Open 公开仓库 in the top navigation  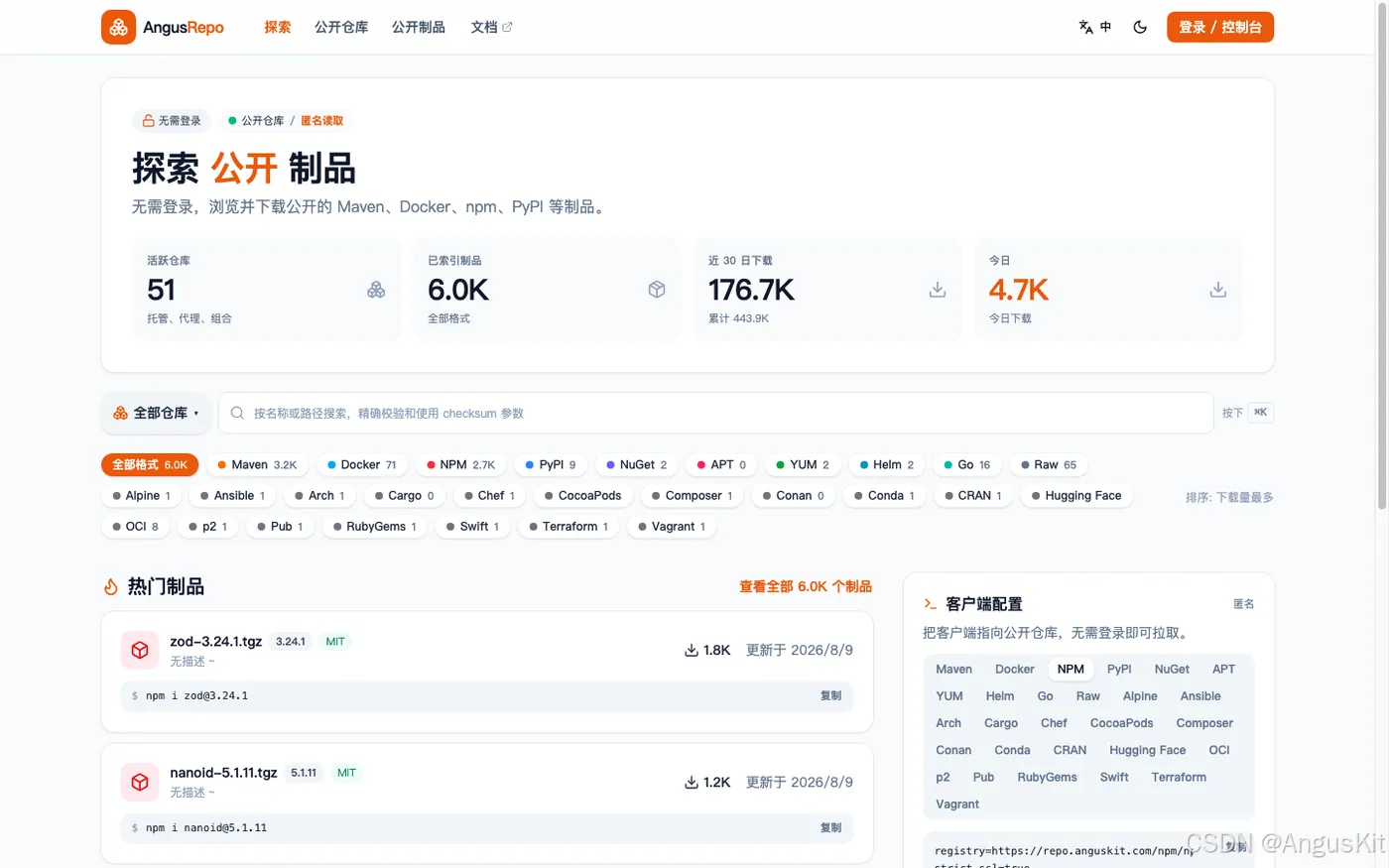click(x=341, y=28)
